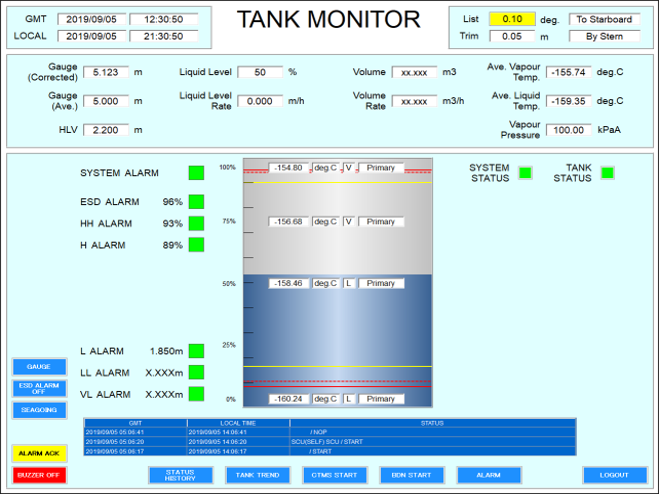The height and width of the screenshot is (494, 659).
Task: Open the STATUS HISTORY screen
Action: (180, 475)
